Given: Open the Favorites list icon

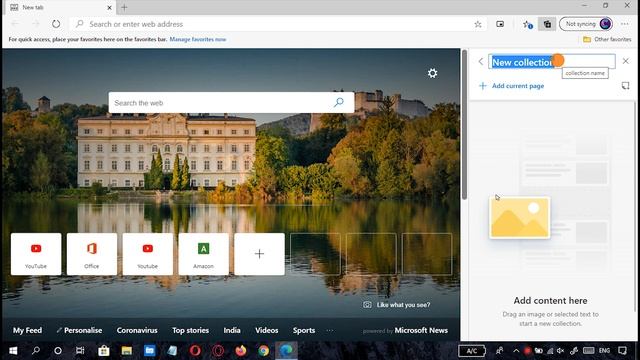Looking at the screenshot, I should [527, 24].
